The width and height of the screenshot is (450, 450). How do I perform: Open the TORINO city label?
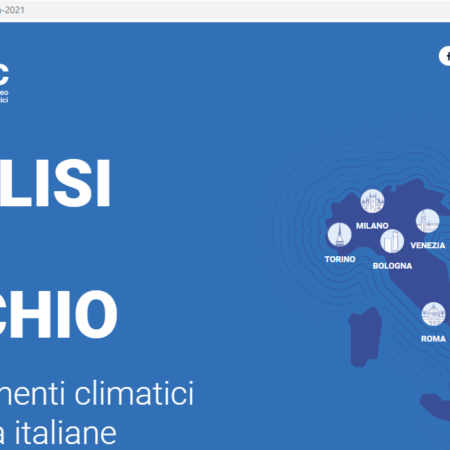click(x=340, y=259)
